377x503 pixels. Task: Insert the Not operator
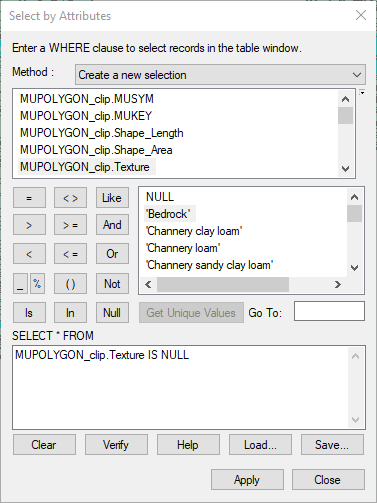[x=112, y=284]
